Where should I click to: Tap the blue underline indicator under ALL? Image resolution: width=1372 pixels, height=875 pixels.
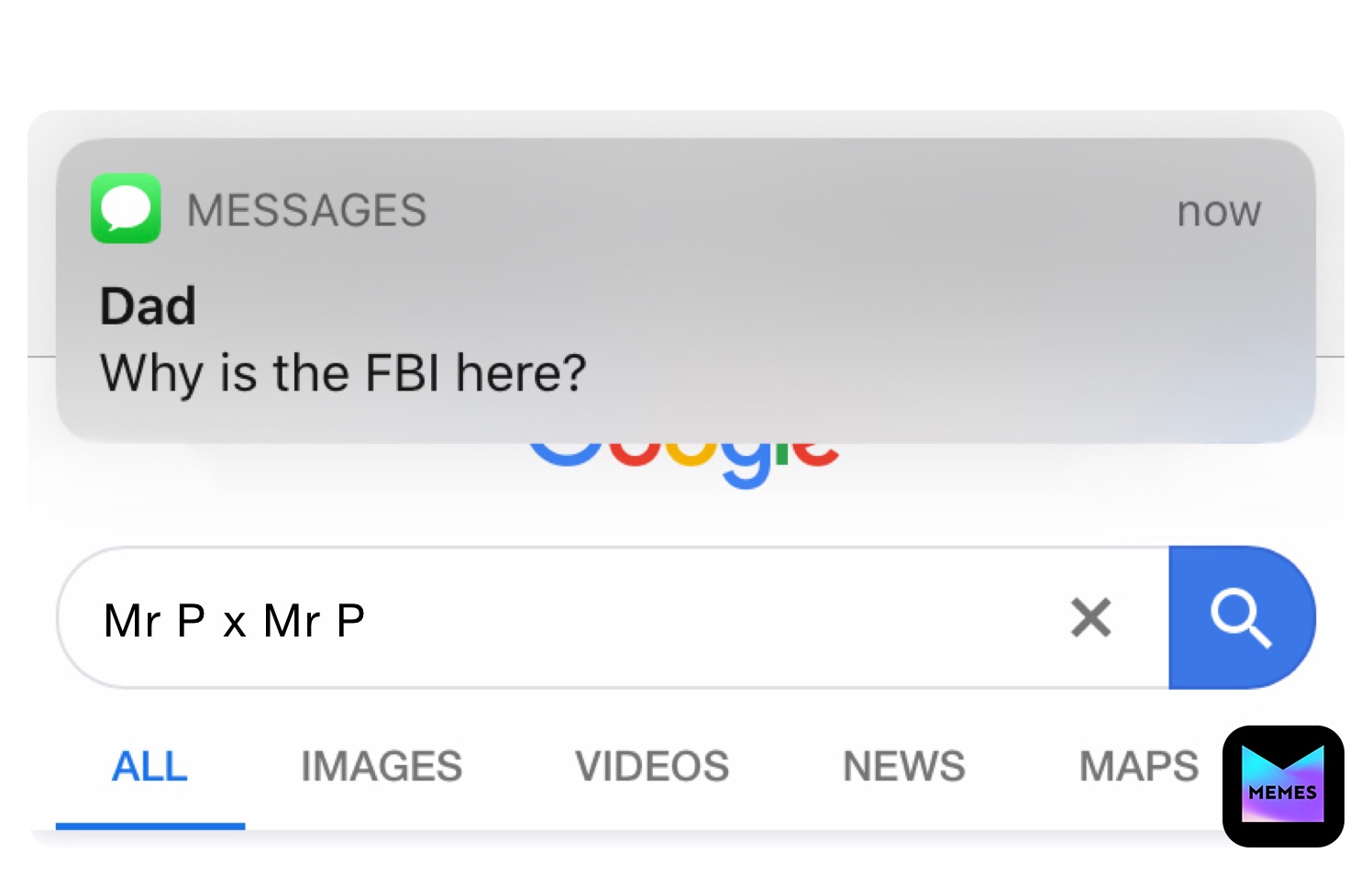149,826
